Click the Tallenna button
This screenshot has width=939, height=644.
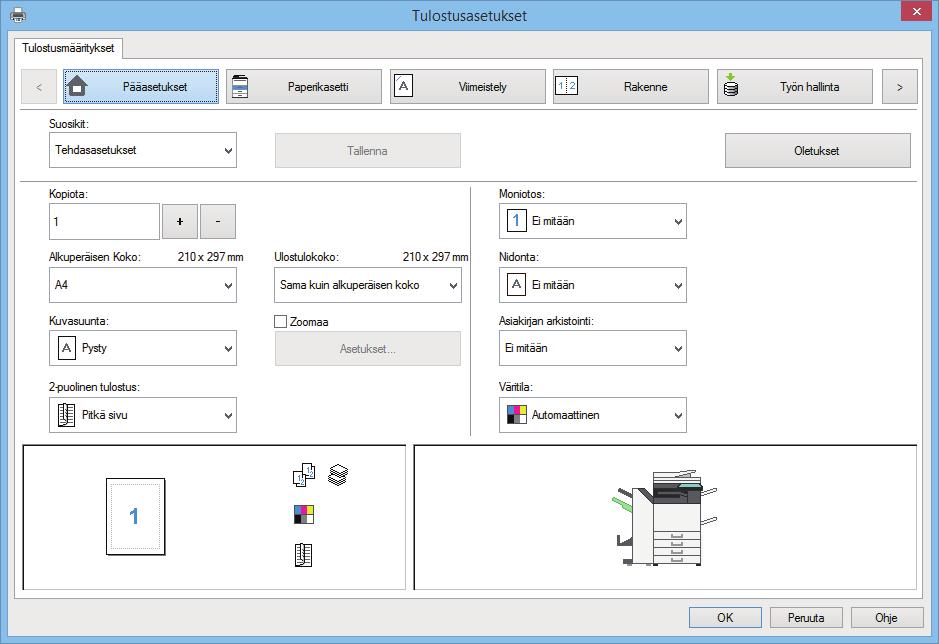click(368, 150)
